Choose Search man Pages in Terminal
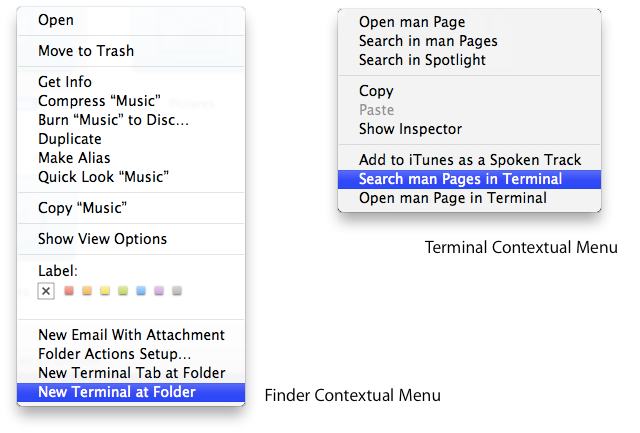Viewport: 640px width, 433px height. click(x=460, y=179)
